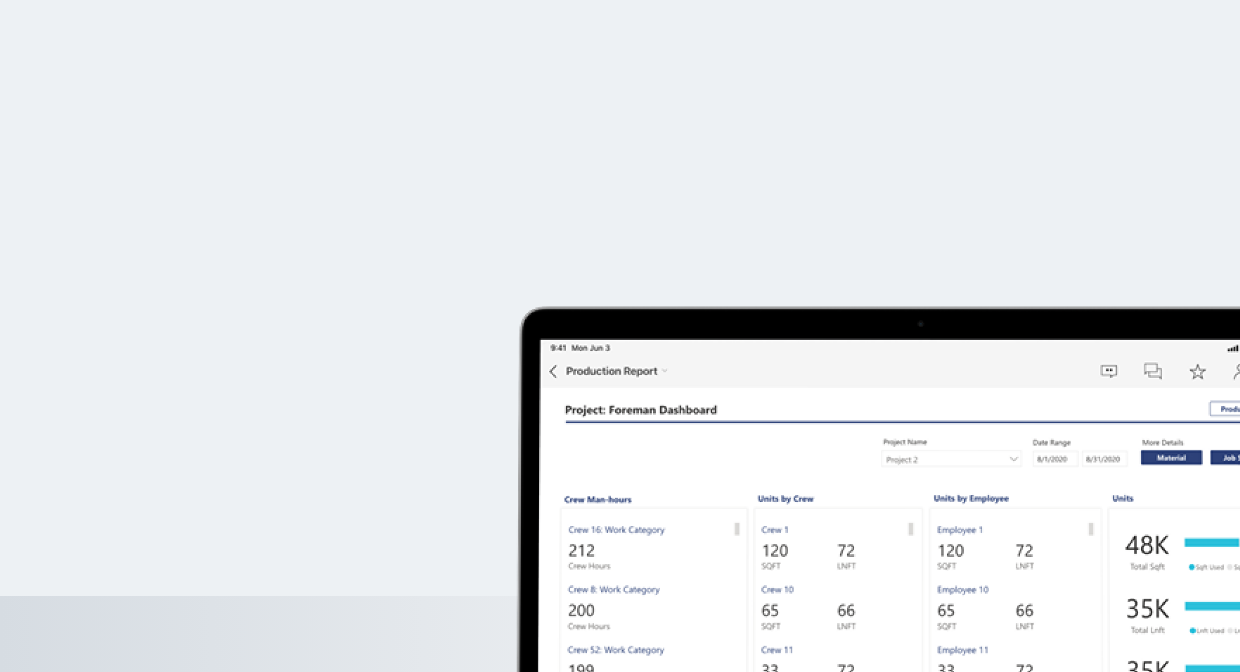Select the Crew 8: Work Category entry
Image resolution: width=1240 pixels, height=672 pixels.
pyautogui.click(x=614, y=590)
